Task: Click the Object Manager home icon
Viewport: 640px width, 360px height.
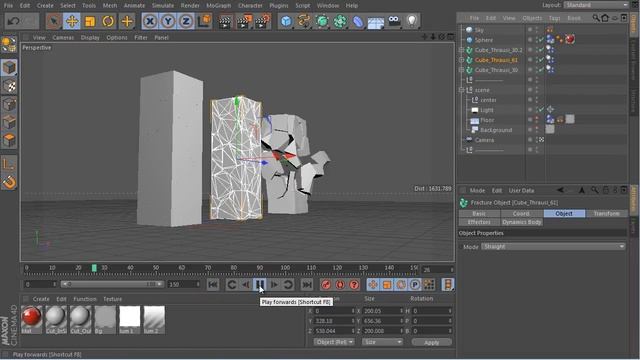Action: 605,18
